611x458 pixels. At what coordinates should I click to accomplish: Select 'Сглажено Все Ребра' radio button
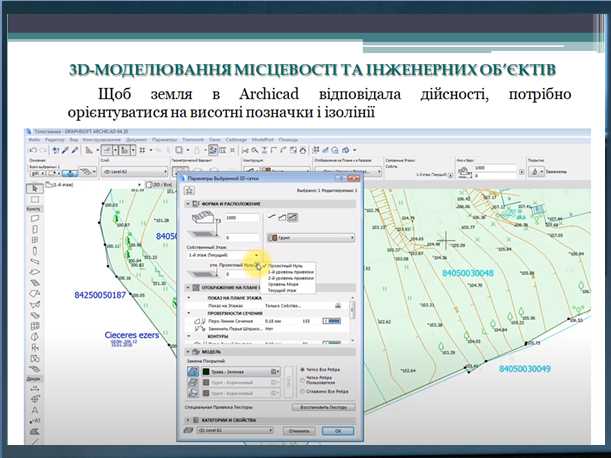[x=302, y=391]
